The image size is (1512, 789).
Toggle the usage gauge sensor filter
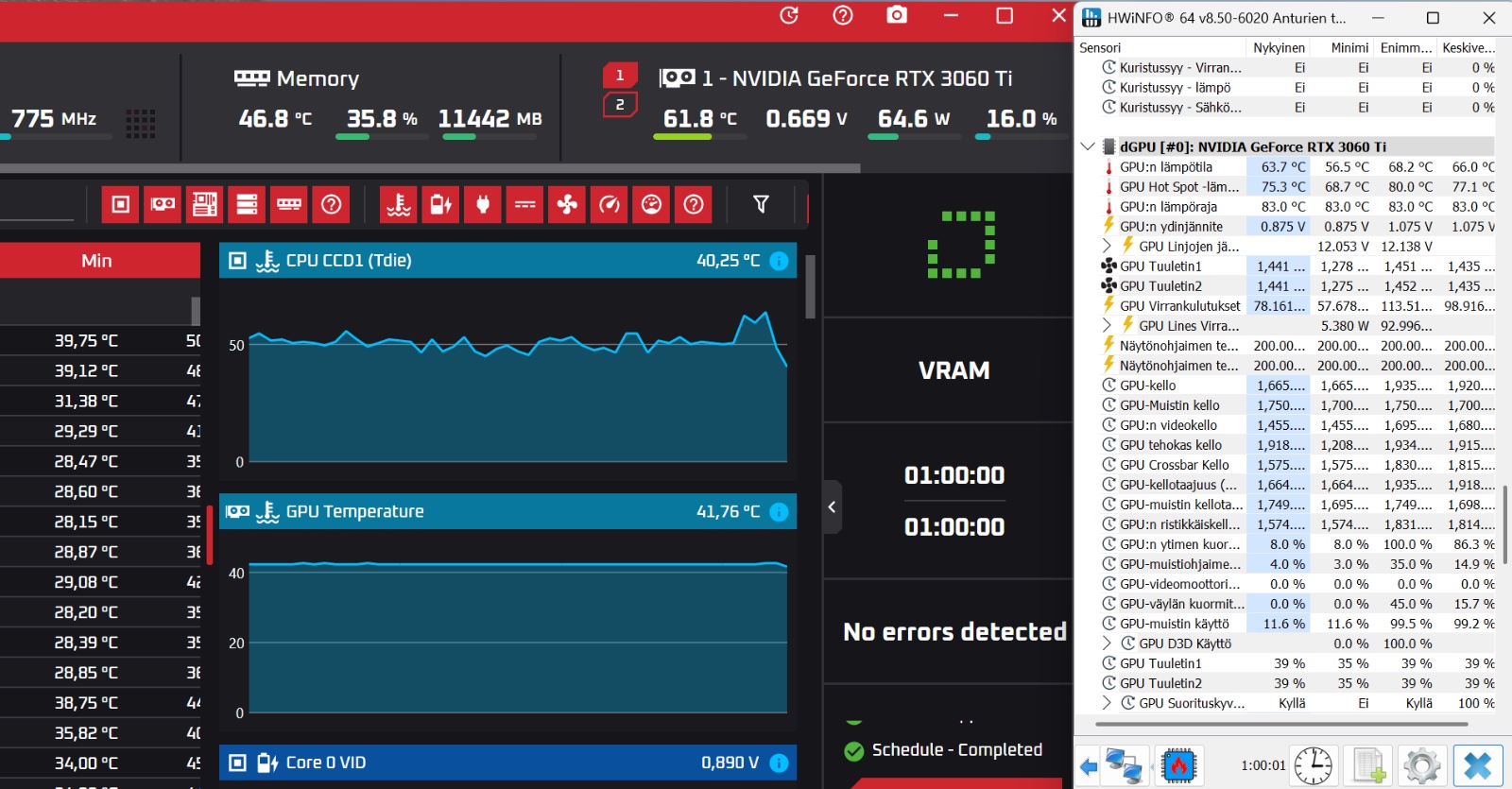point(651,204)
